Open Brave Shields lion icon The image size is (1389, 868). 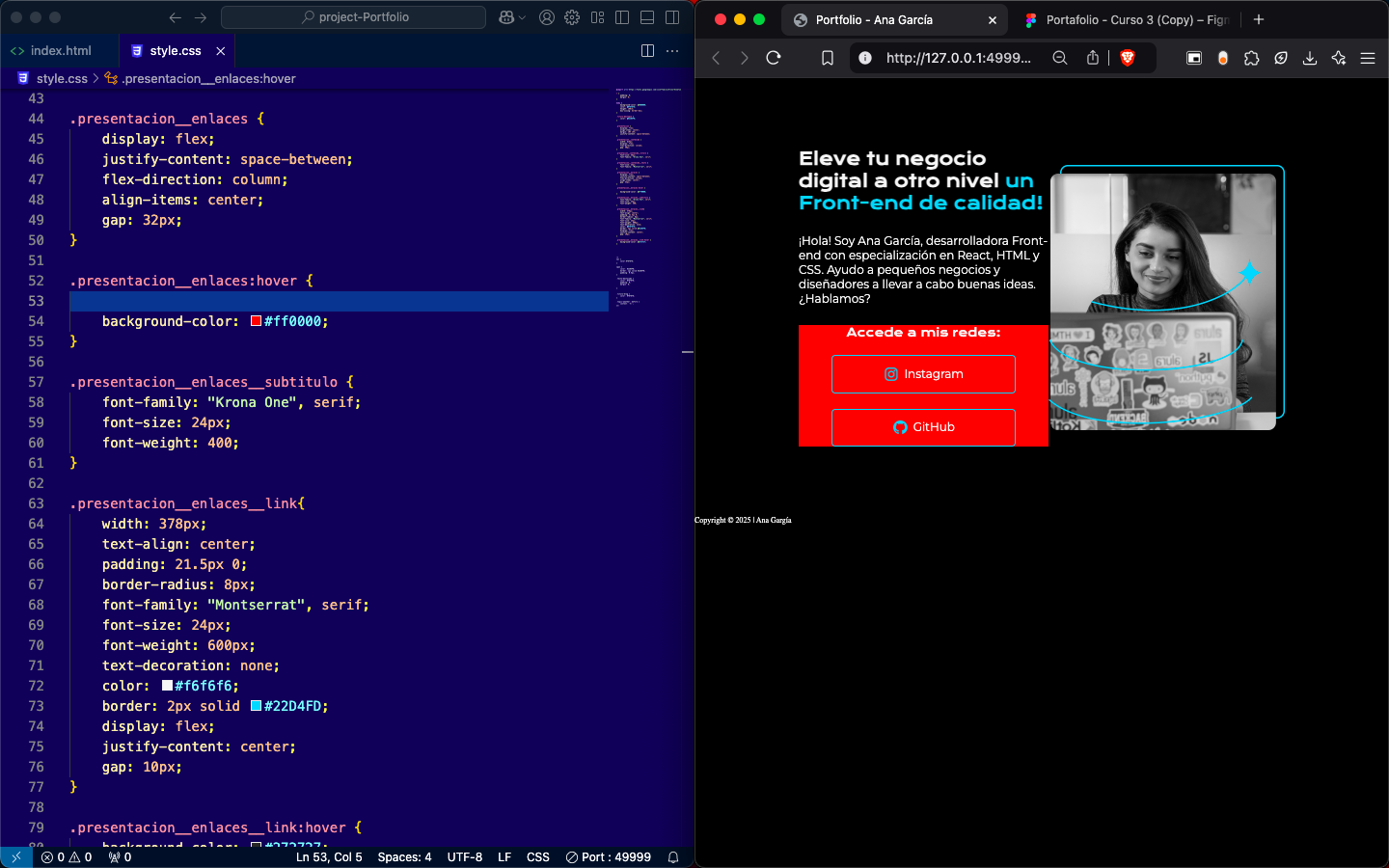(x=1127, y=58)
